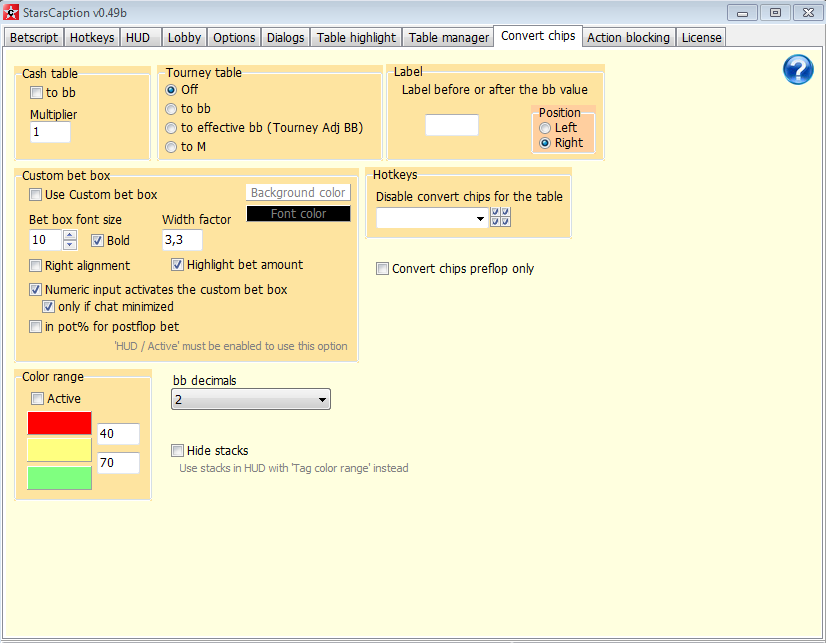Click the Multiplier input field
Viewport: 826px width, 643px height.
coord(50,132)
